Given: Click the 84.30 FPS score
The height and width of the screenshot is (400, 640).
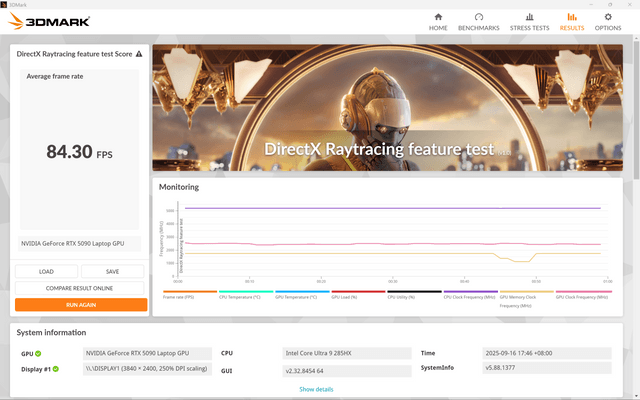Looking at the screenshot, I should click(79, 152).
